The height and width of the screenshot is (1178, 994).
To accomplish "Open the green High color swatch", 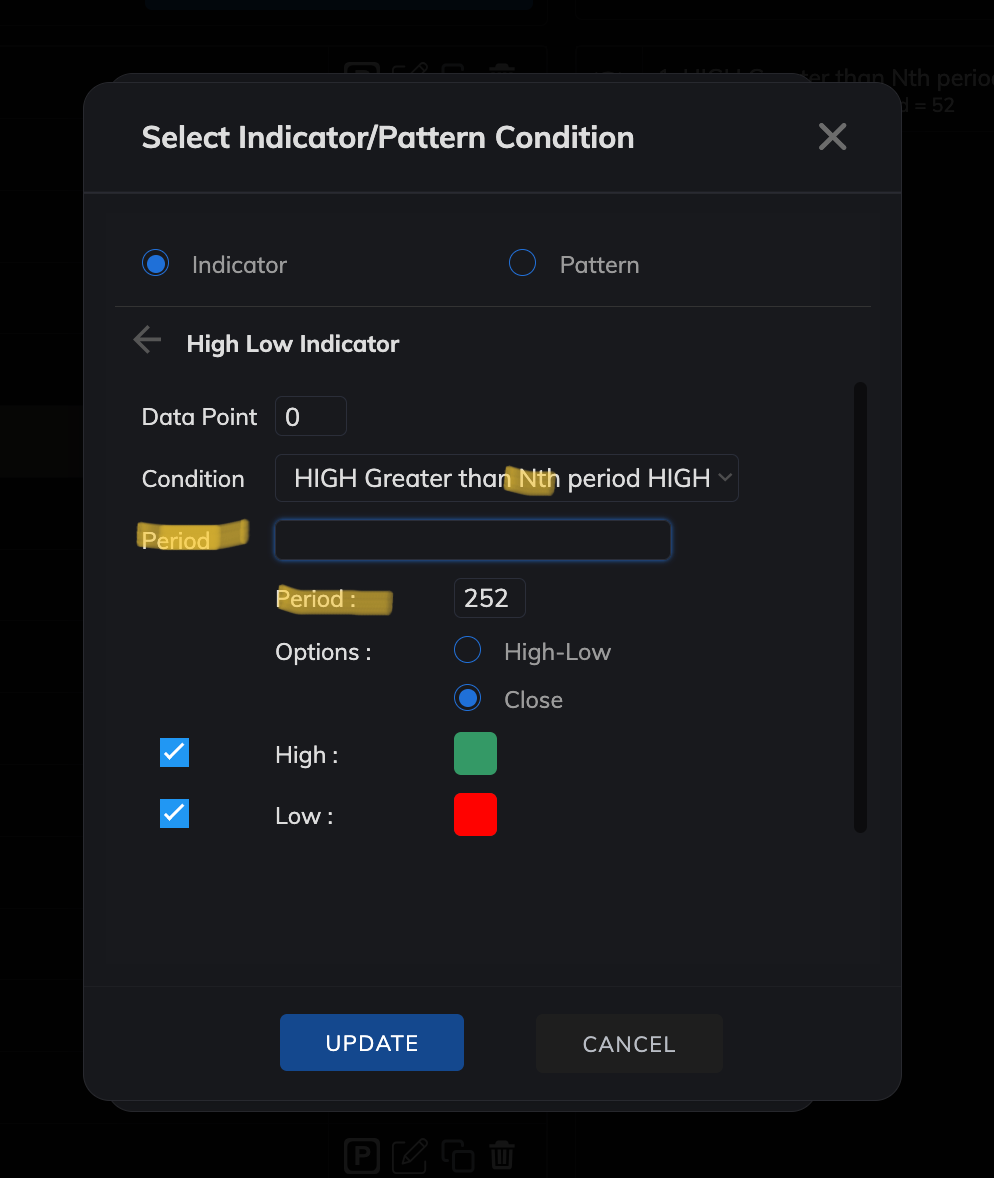I will coord(475,754).
